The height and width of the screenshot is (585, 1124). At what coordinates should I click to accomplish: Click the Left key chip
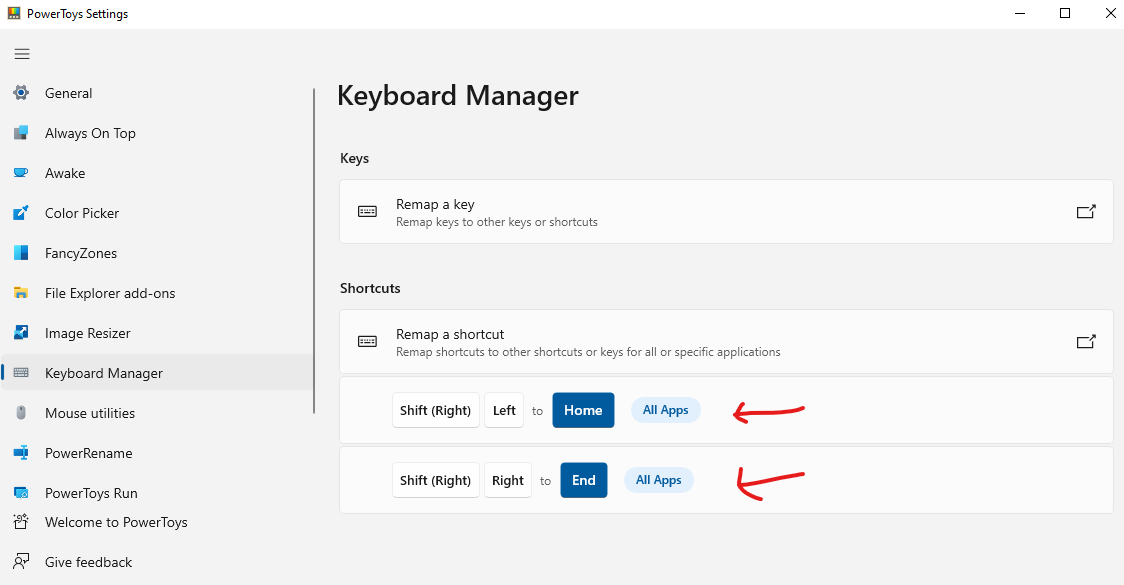click(x=504, y=410)
